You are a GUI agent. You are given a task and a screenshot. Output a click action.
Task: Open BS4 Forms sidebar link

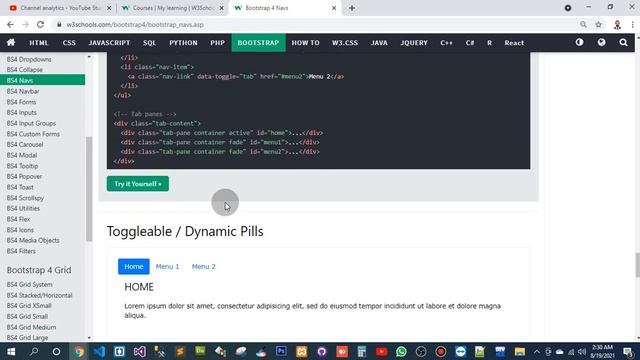21,102
